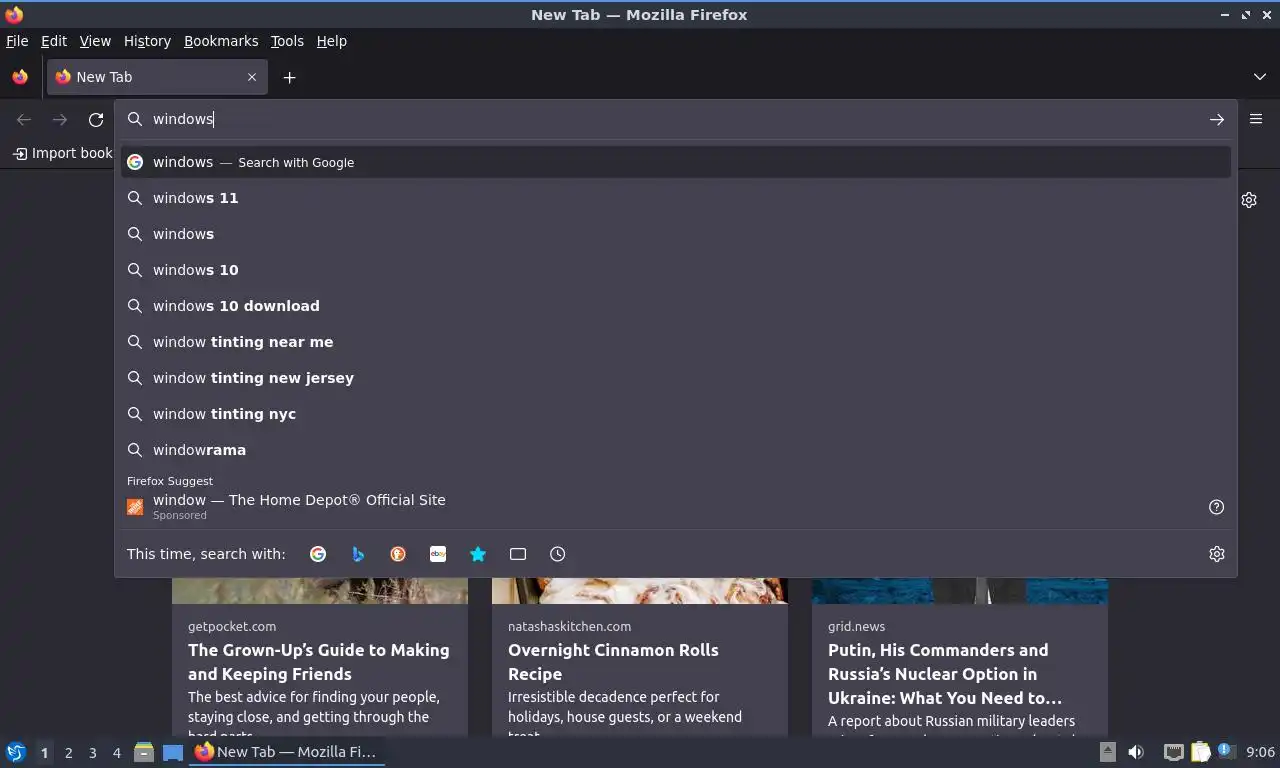
Task: Open the View menu
Action: tap(95, 41)
